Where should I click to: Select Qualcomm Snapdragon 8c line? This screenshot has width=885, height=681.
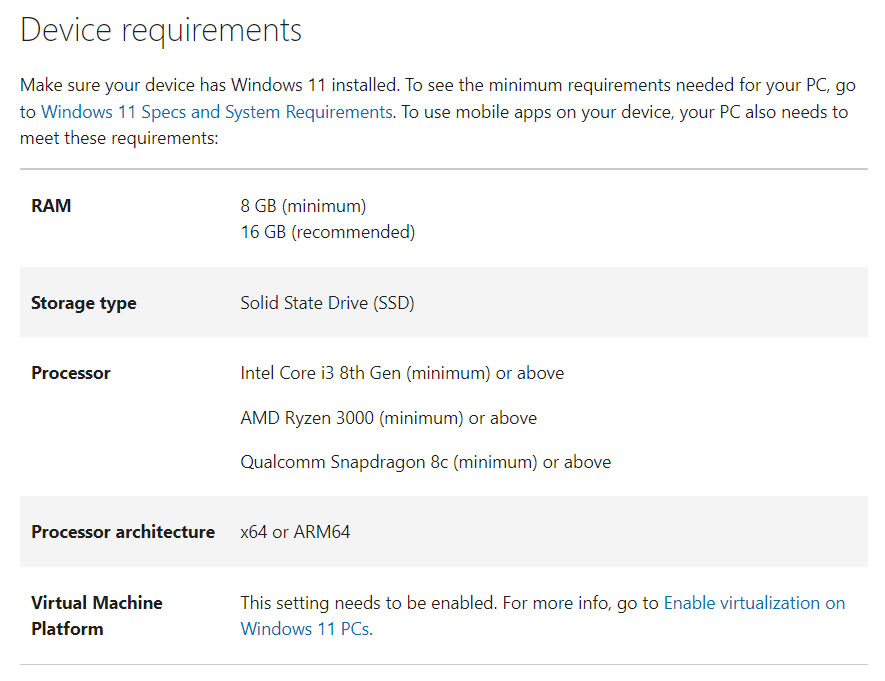[x=426, y=462]
